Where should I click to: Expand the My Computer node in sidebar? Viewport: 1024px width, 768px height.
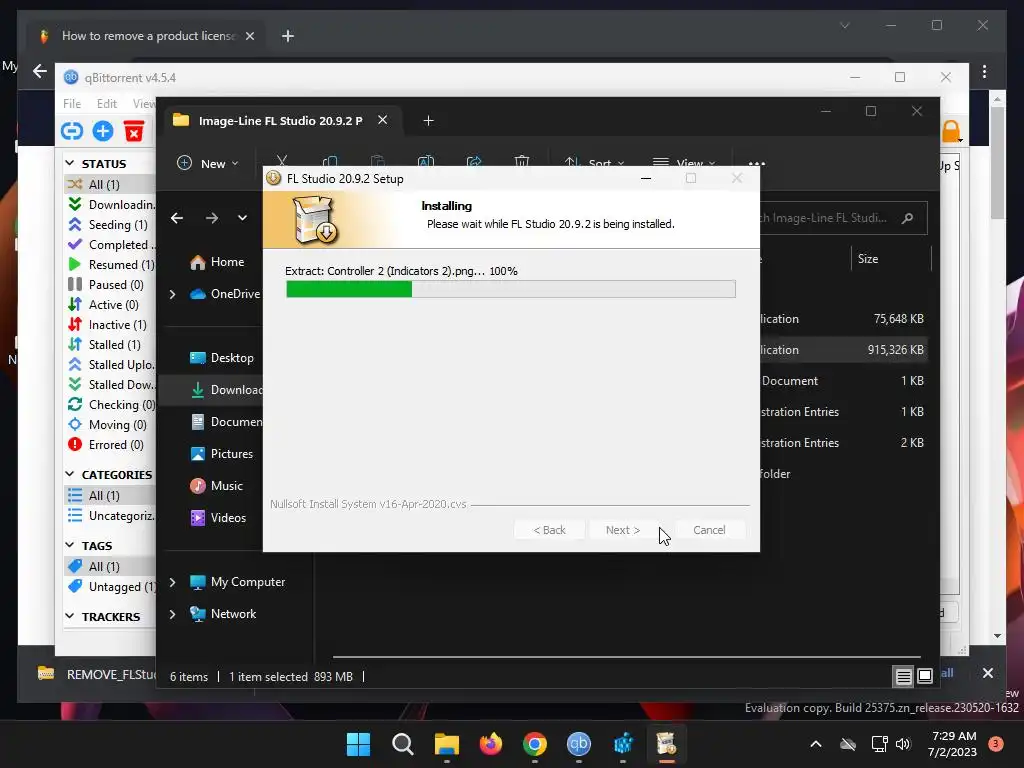172,582
